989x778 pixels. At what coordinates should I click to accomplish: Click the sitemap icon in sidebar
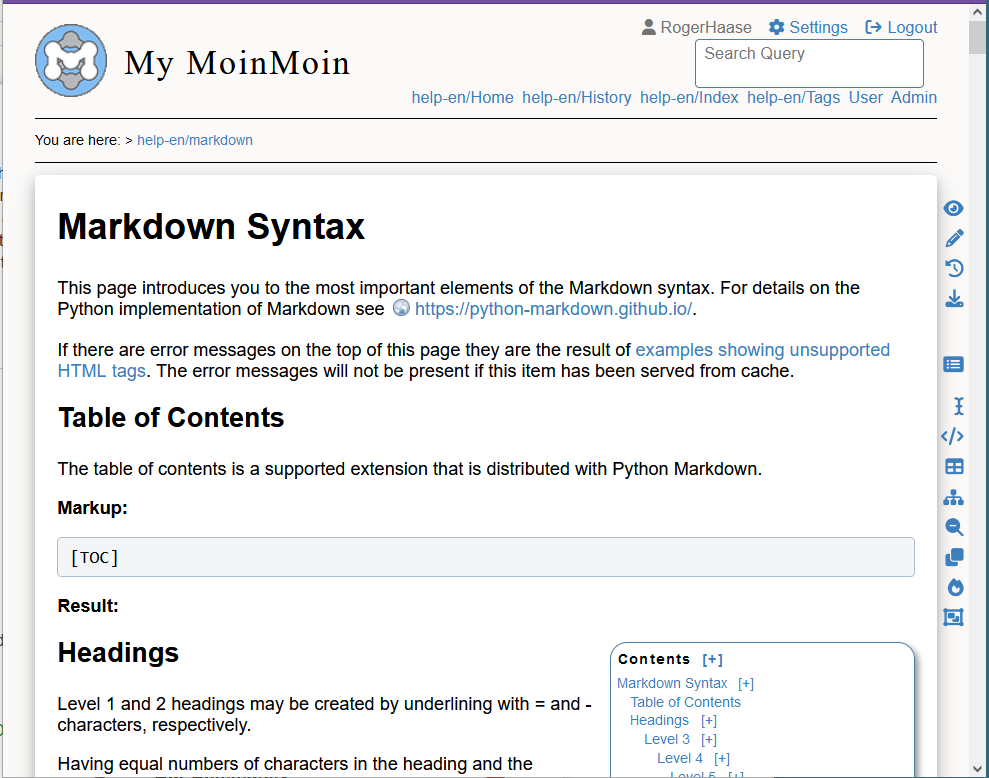click(x=954, y=497)
